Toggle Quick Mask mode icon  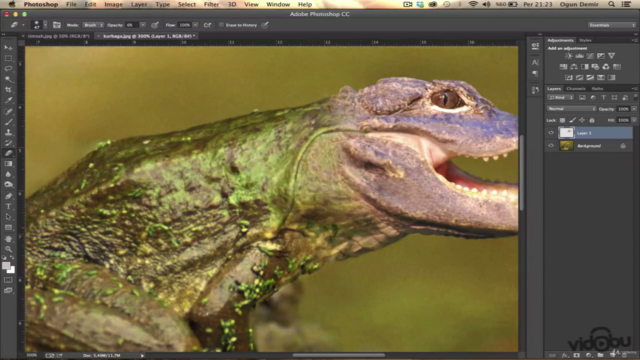(8, 280)
